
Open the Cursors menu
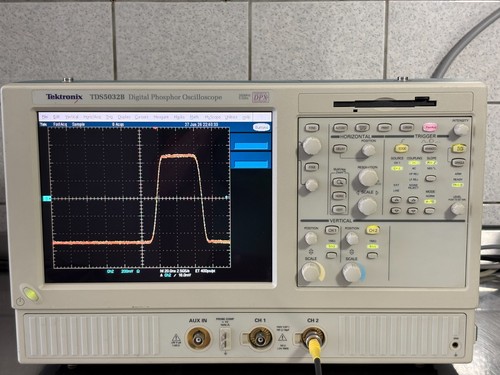tap(142, 117)
